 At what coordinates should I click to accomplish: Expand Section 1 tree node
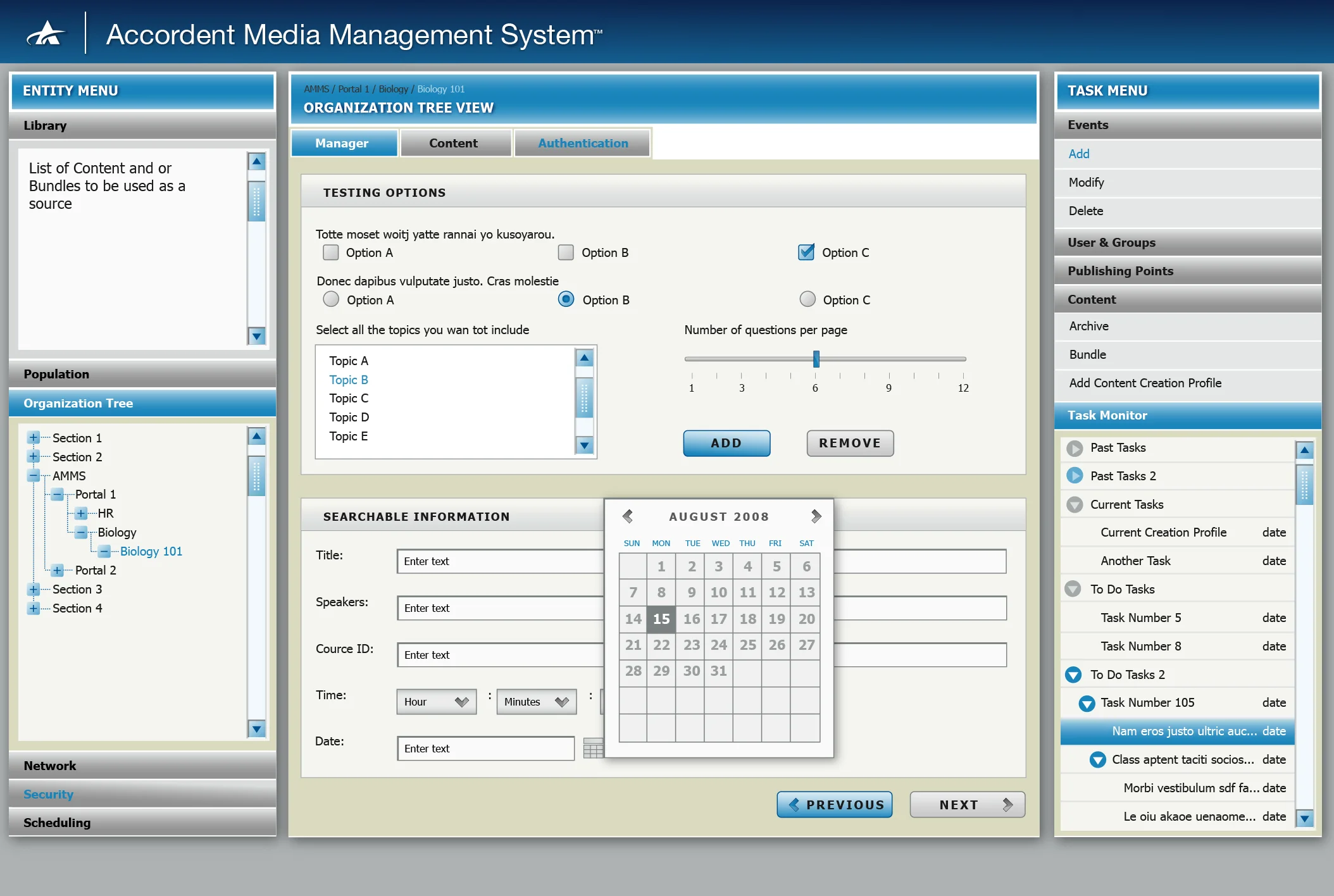34,438
